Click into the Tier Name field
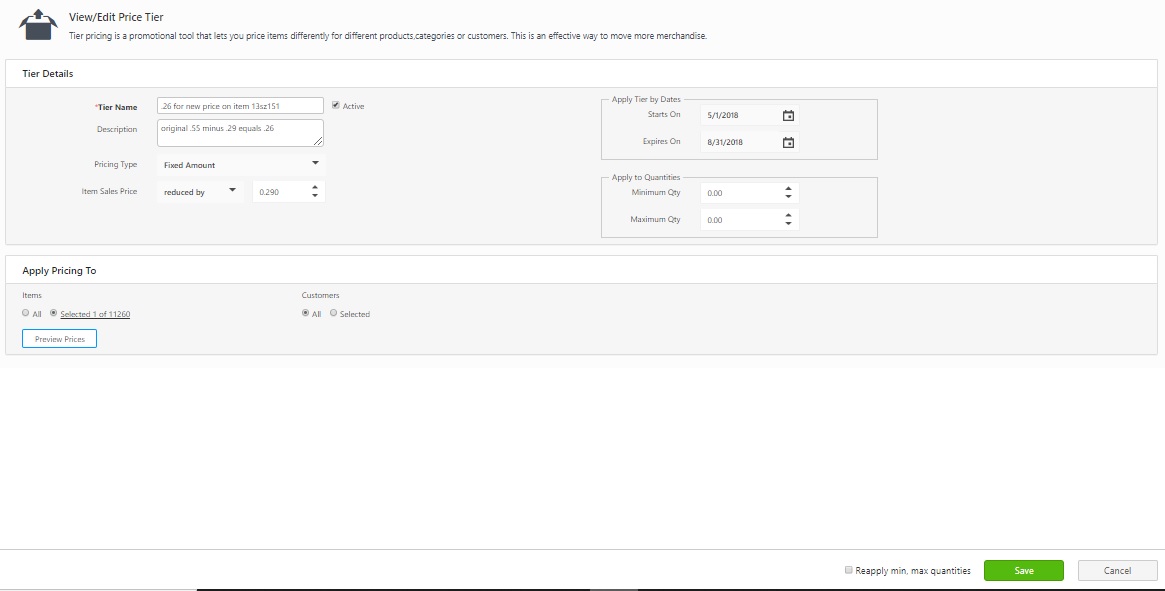The image size is (1165, 591). point(240,106)
